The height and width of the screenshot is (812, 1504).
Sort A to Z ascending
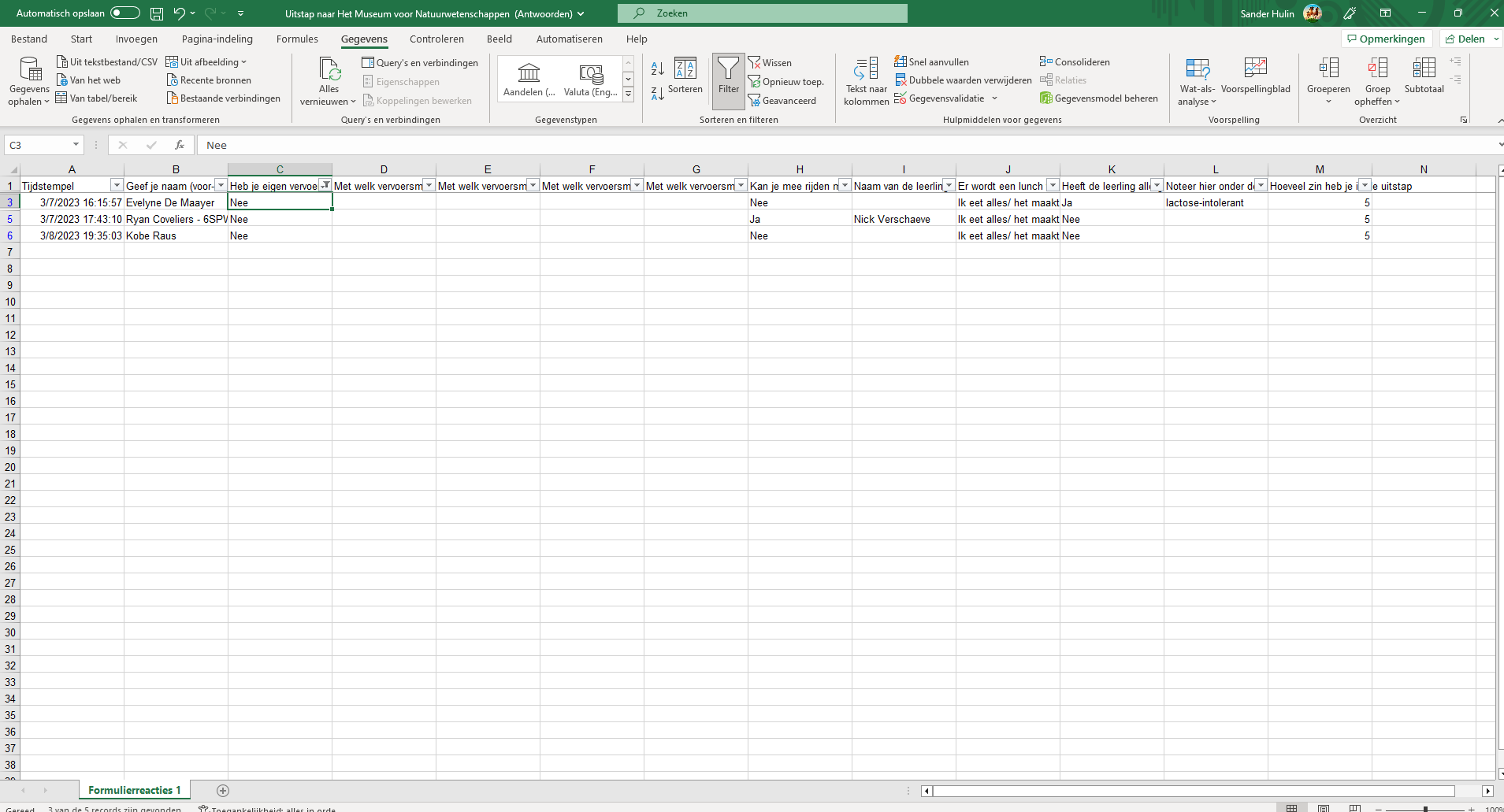pos(657,69)
